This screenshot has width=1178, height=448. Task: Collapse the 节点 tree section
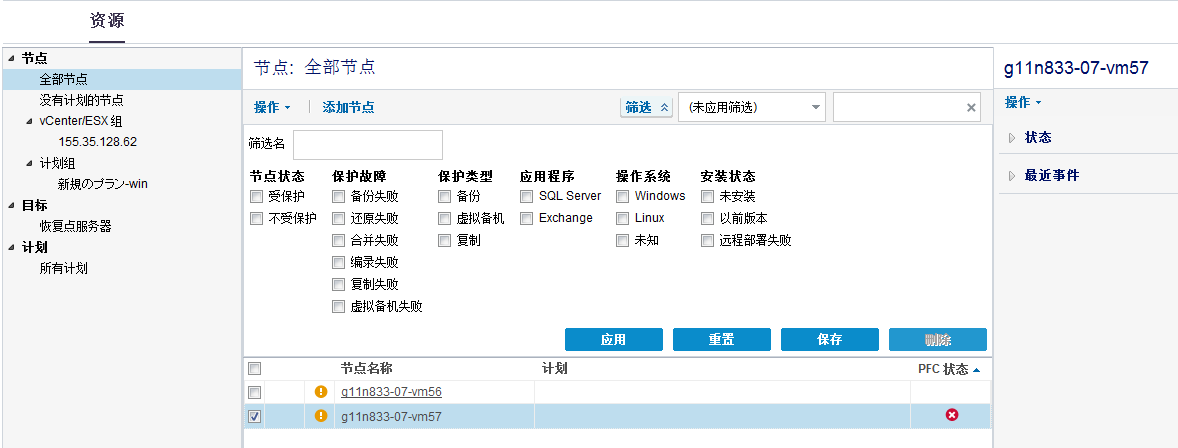(x=10, y=59)
